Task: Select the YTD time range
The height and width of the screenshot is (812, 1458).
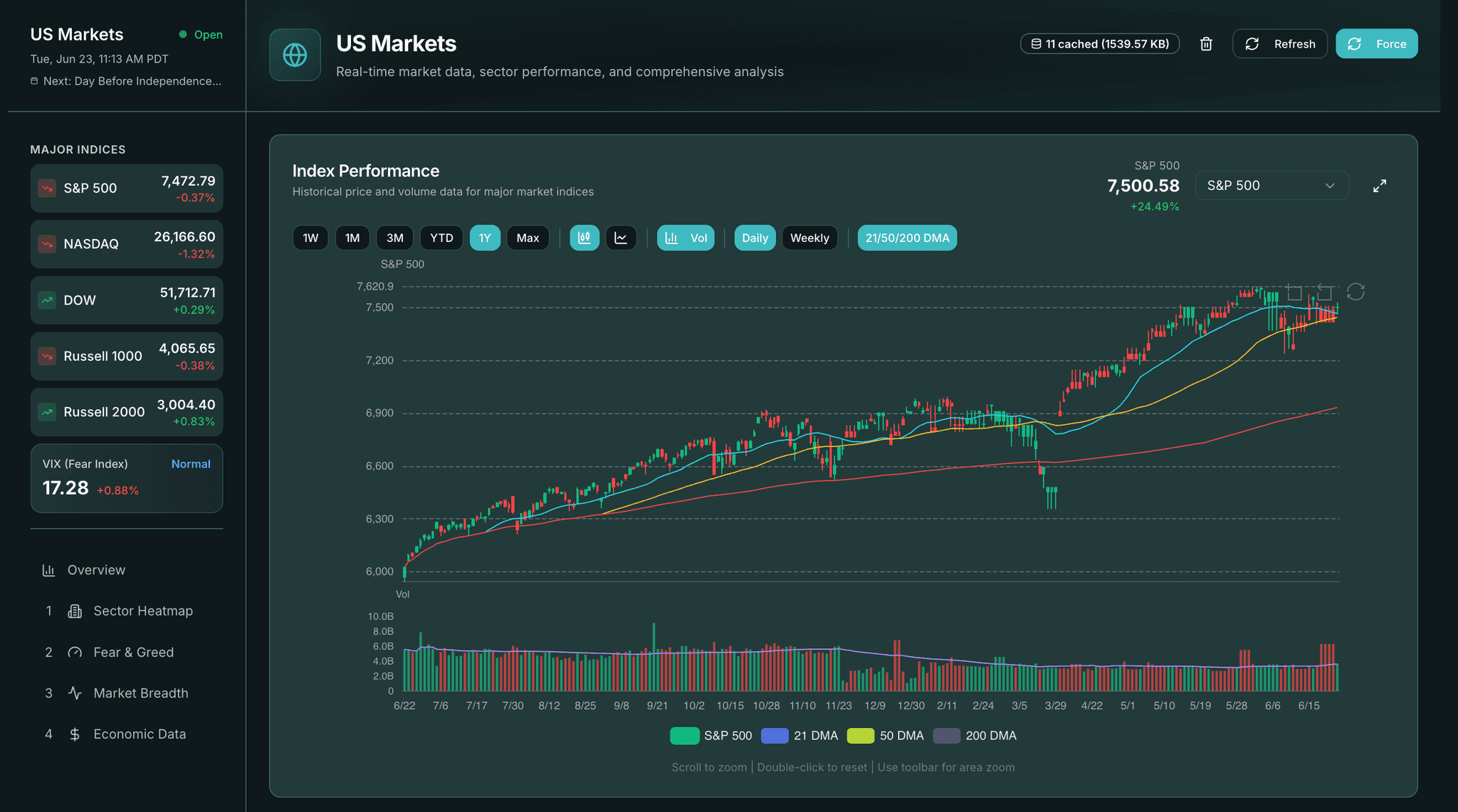Action: pos(441,238)
